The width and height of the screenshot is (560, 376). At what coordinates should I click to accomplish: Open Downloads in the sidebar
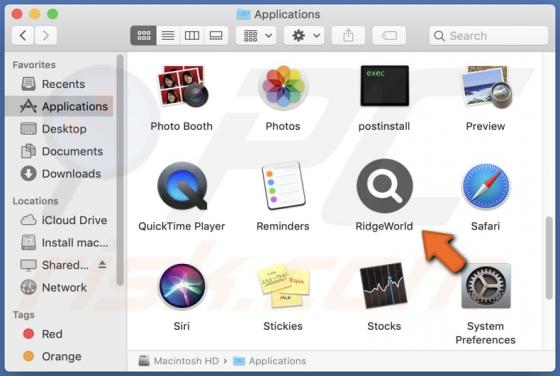click(60, 174)
